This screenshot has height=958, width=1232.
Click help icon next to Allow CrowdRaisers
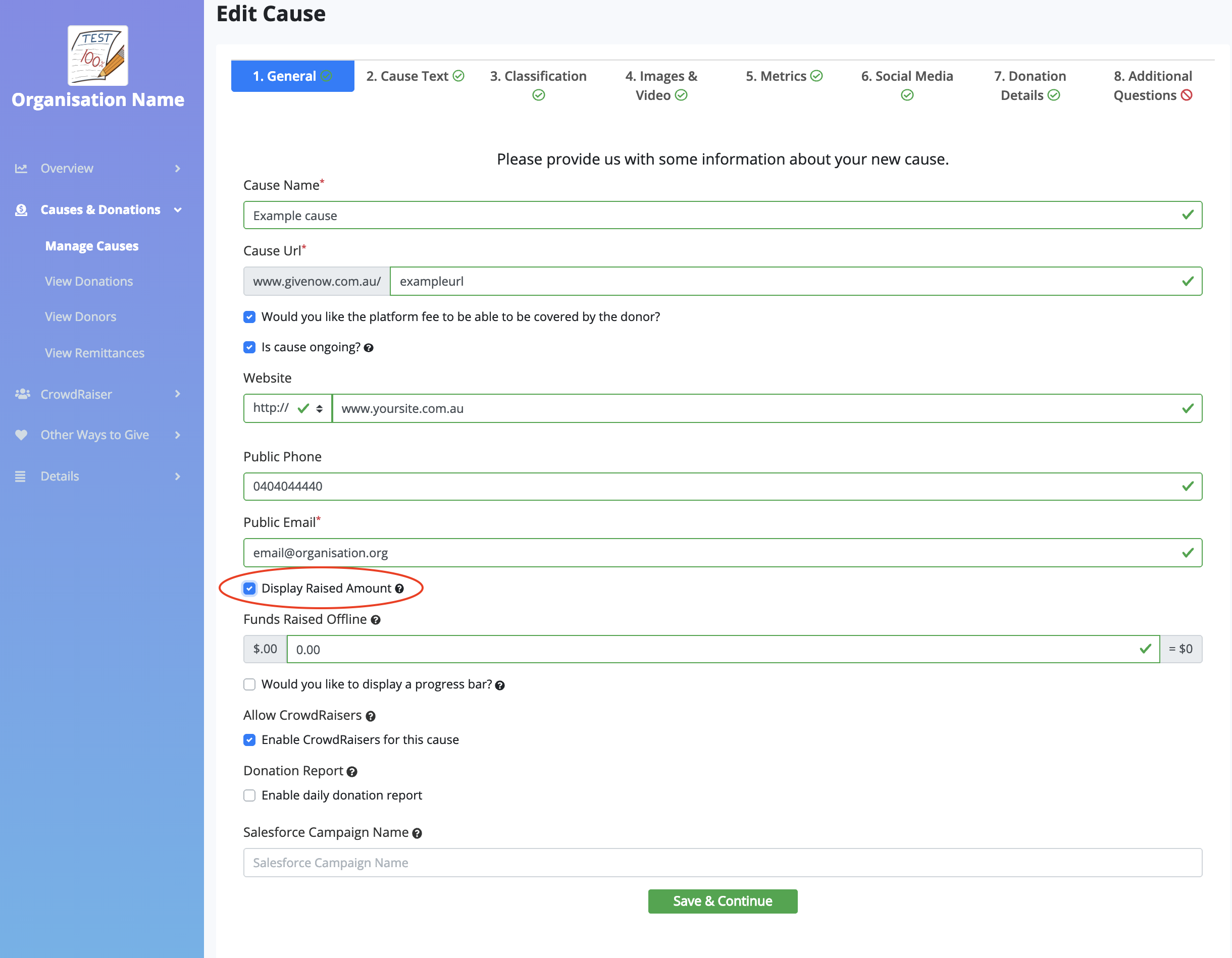tap(371, 716)
